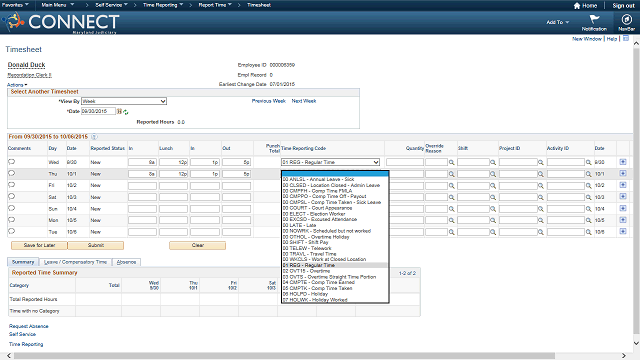
Task: Open the Add To dropdown
Action: tap(558, 22)
